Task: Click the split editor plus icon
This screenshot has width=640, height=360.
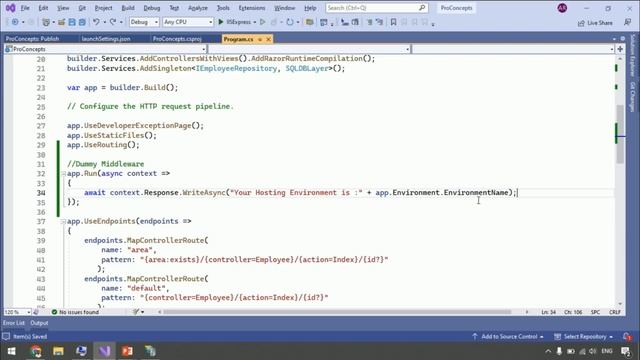Action: (620, 49)
